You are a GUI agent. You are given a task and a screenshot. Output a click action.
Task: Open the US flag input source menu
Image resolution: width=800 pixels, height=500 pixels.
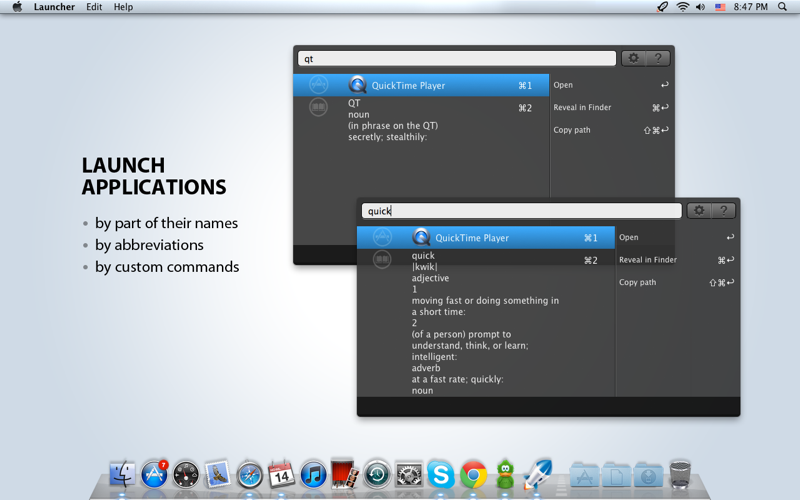720,7
